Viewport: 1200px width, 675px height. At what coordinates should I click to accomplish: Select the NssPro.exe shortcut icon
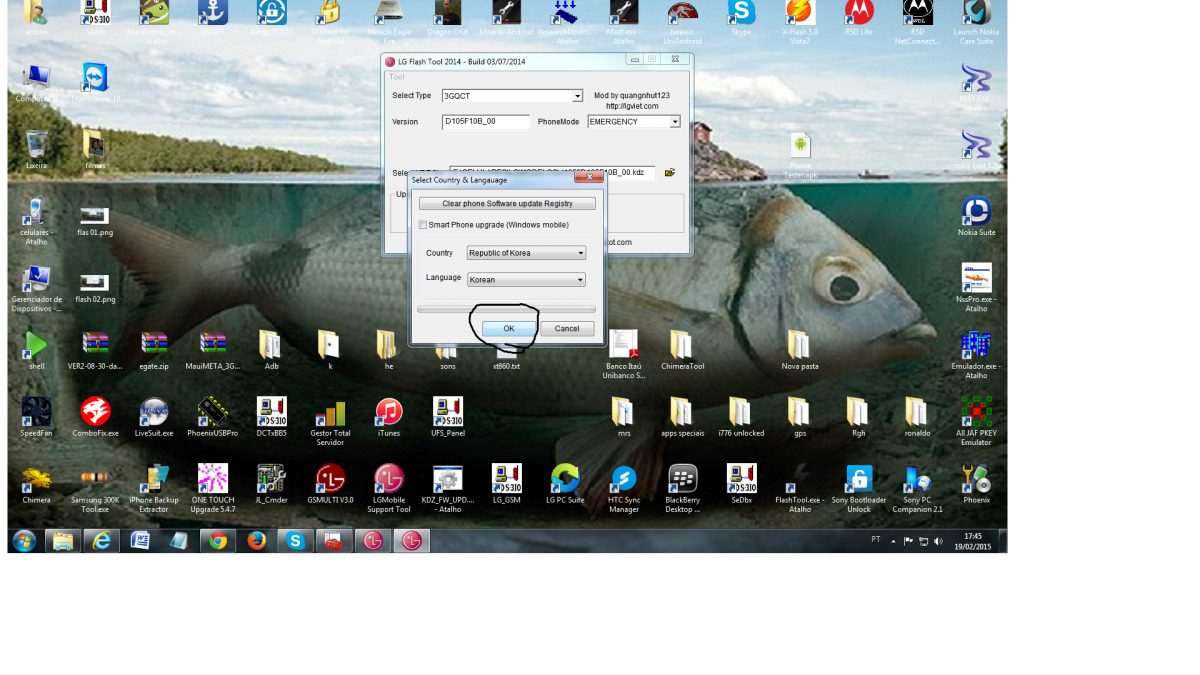976,288
